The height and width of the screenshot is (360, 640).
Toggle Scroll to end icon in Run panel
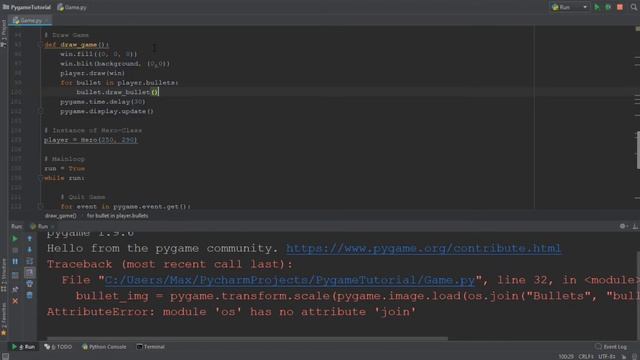pyautogui.click(x=29, y=272)
